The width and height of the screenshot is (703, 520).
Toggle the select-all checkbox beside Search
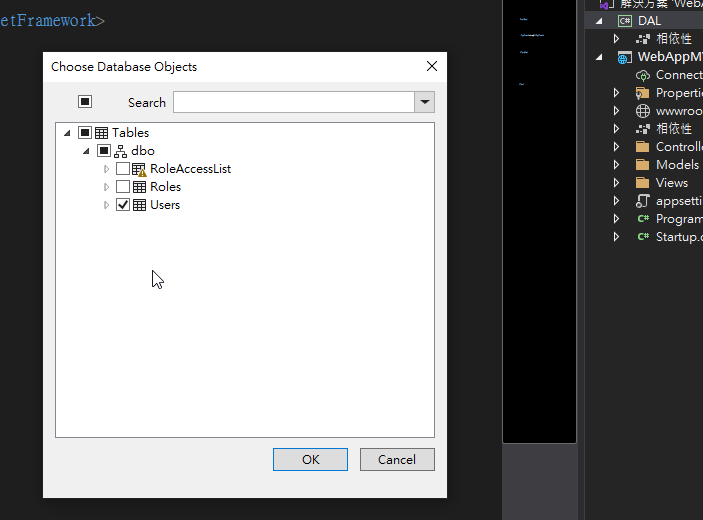tap(85, 102)
